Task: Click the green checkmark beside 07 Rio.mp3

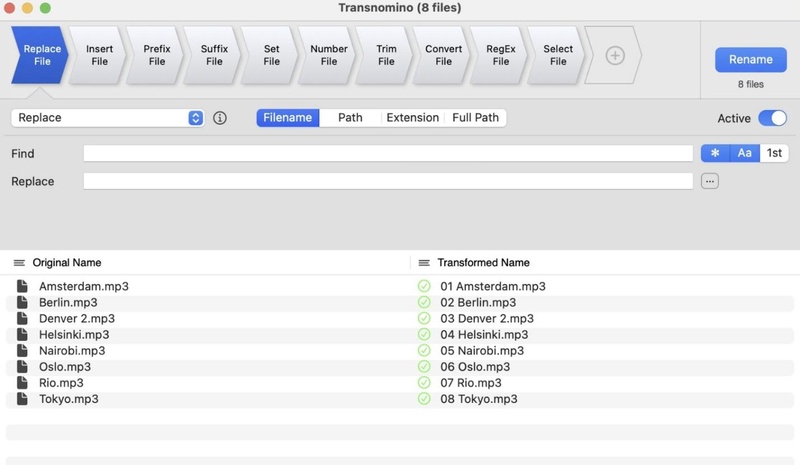Action: pos(424,383)
